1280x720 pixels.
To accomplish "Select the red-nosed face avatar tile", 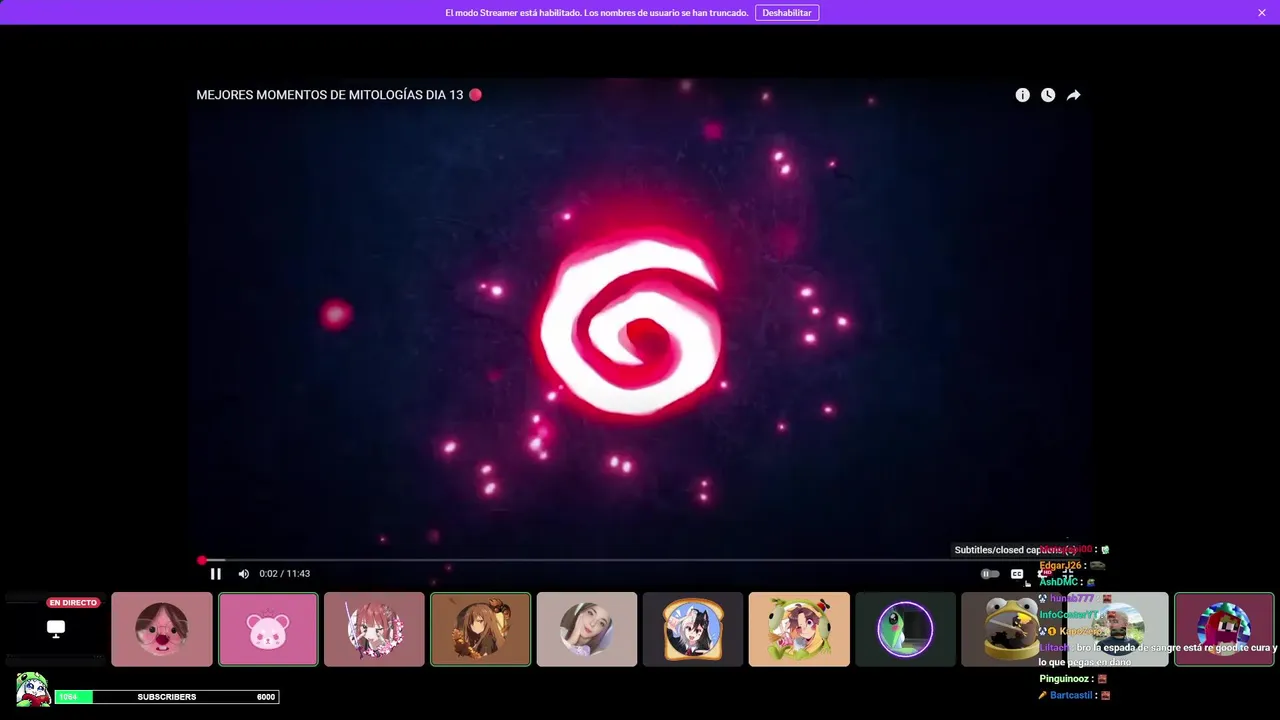I will coord(162,629).
